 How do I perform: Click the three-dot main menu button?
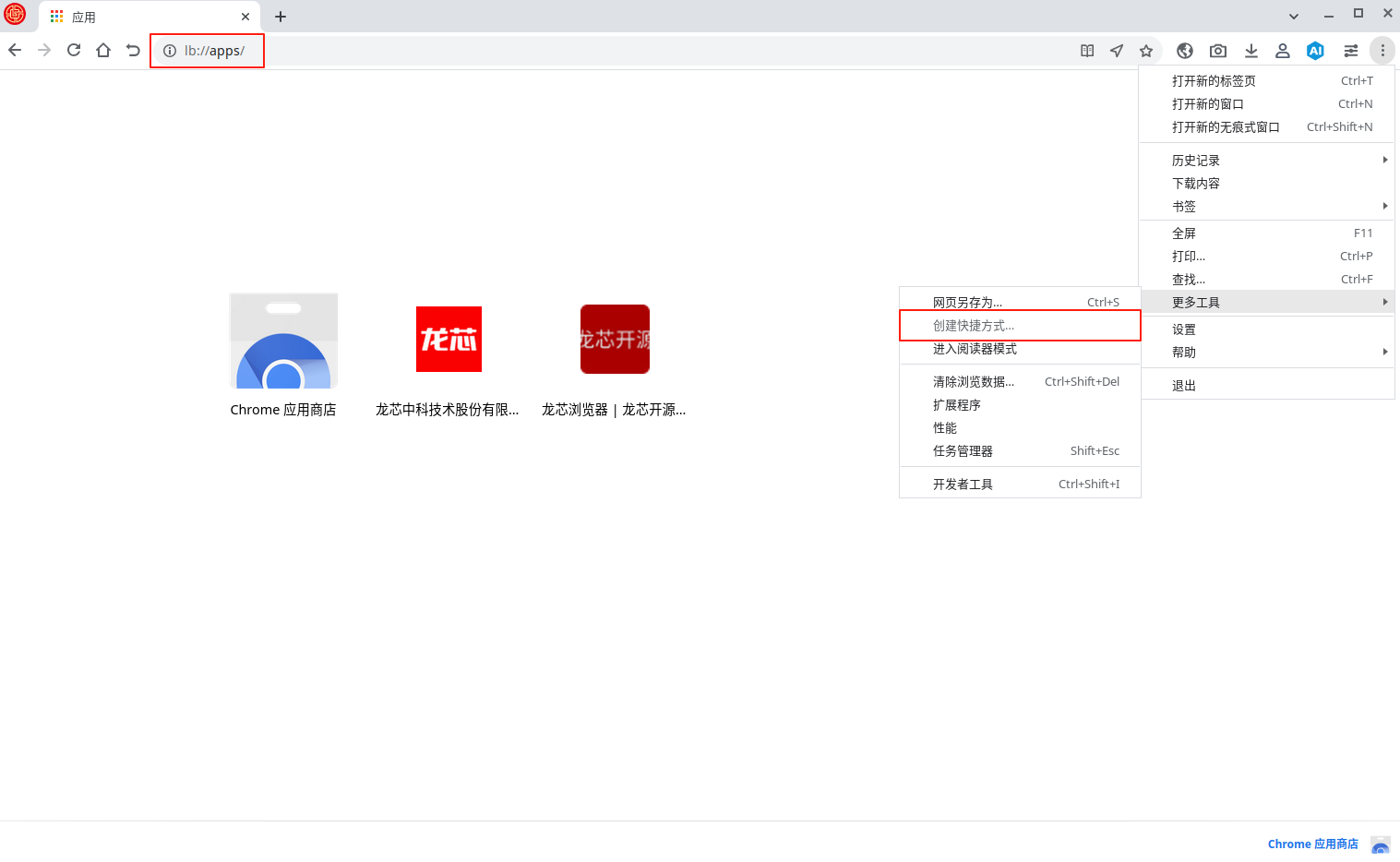tap(1382, 51)
